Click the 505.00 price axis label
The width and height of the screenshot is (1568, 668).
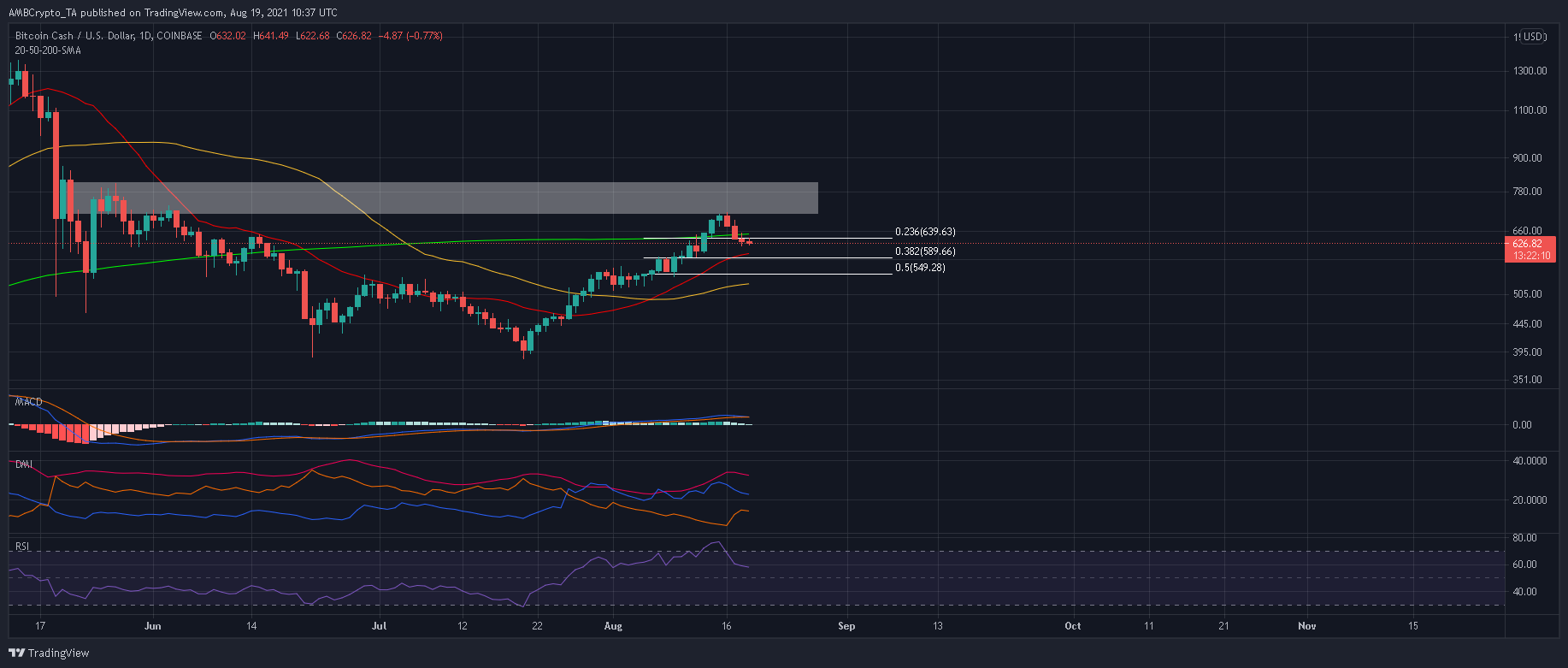(x=1527, y=294)
